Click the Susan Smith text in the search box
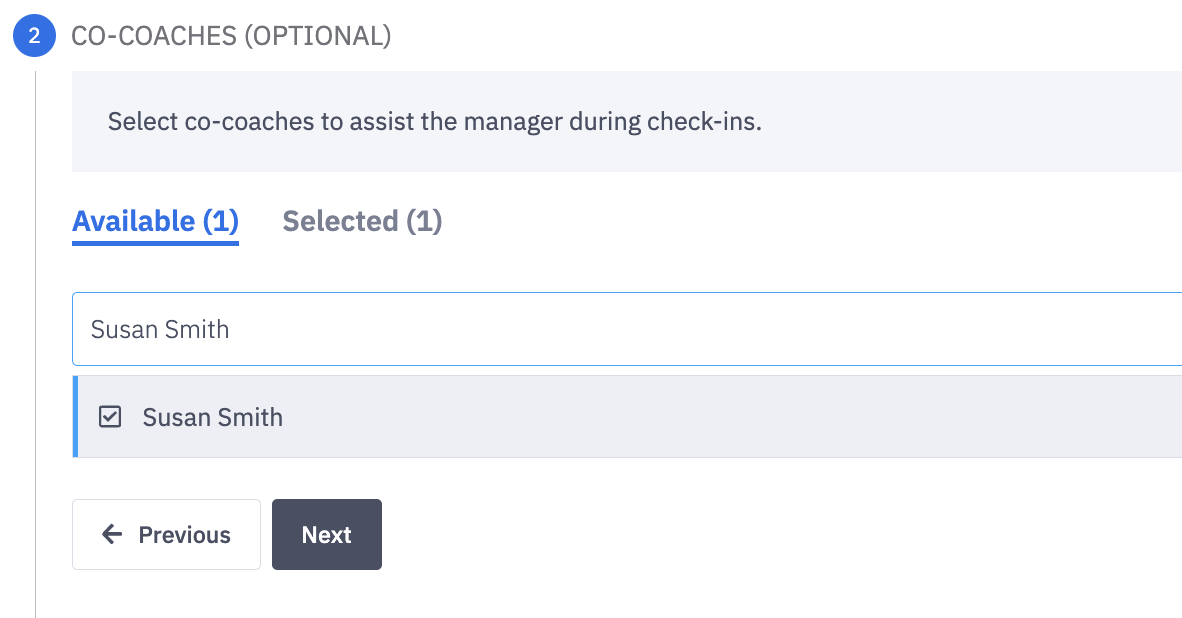This screenshot has height=618, width=1182. click(x=160, y=329)
